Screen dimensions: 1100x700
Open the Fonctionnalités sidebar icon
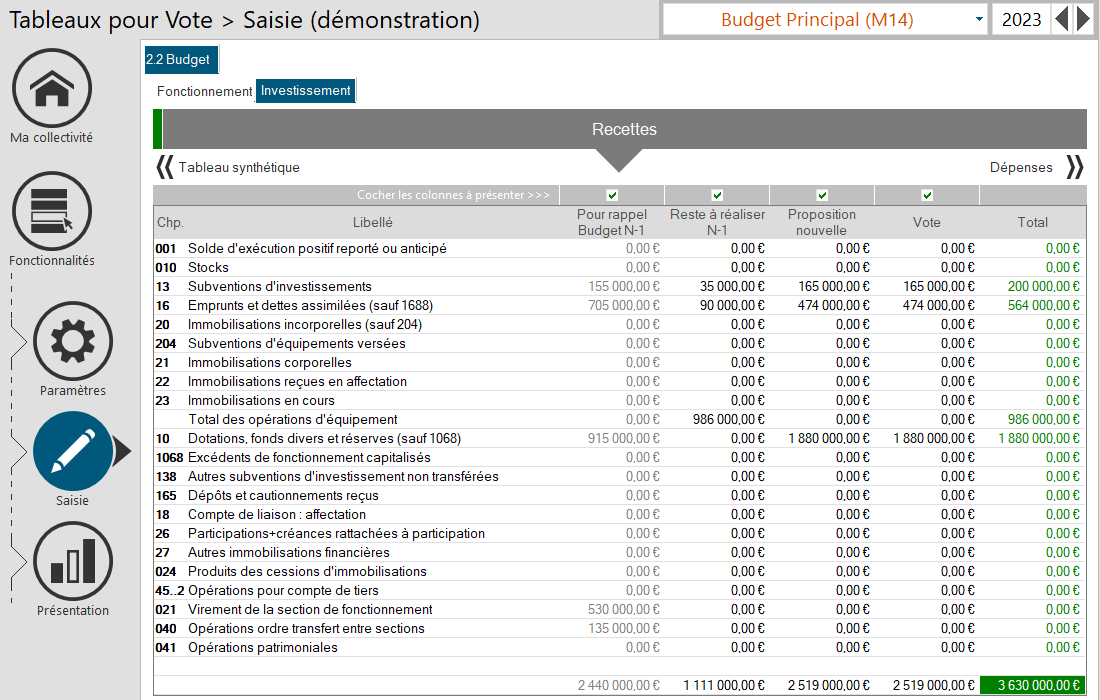pos(52,211)
